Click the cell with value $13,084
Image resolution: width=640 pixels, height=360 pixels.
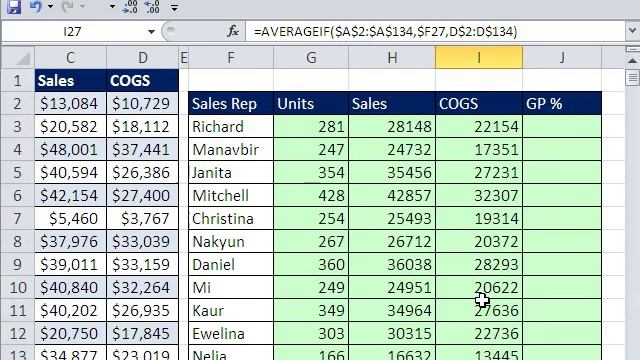(70, 104)
